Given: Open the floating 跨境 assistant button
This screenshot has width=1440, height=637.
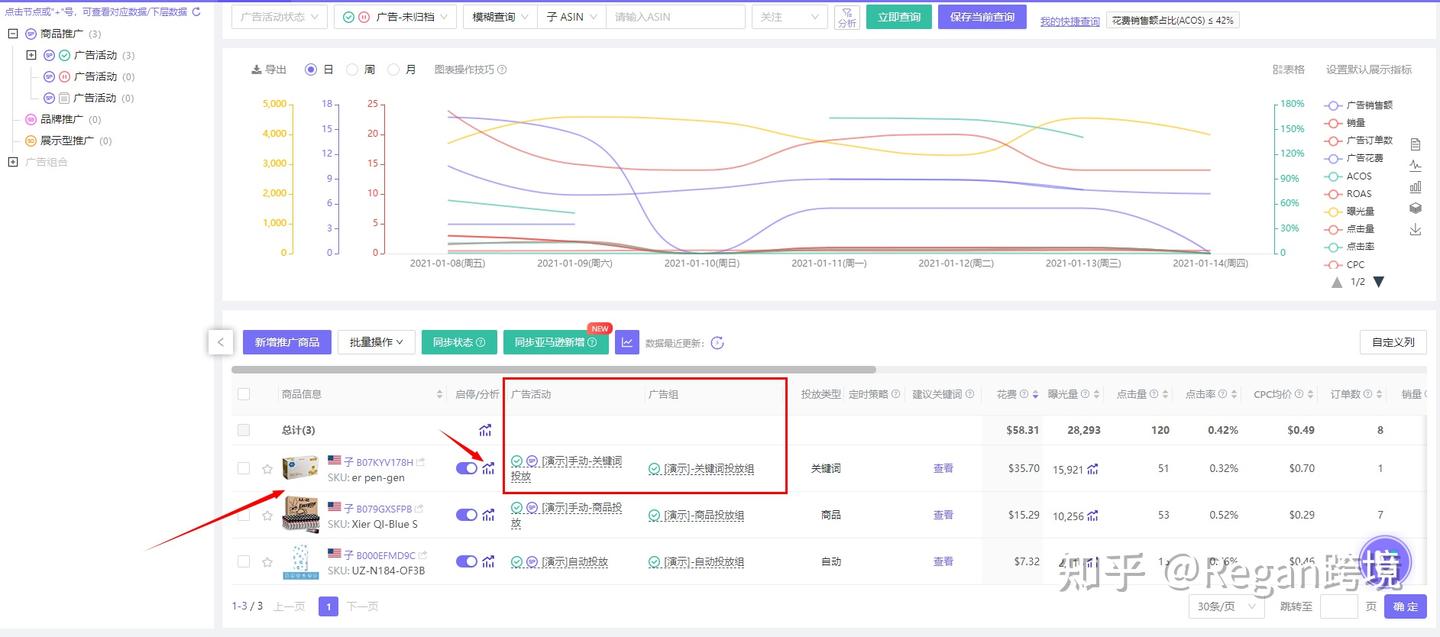Looking at the screenshot, I should 1384,561.
